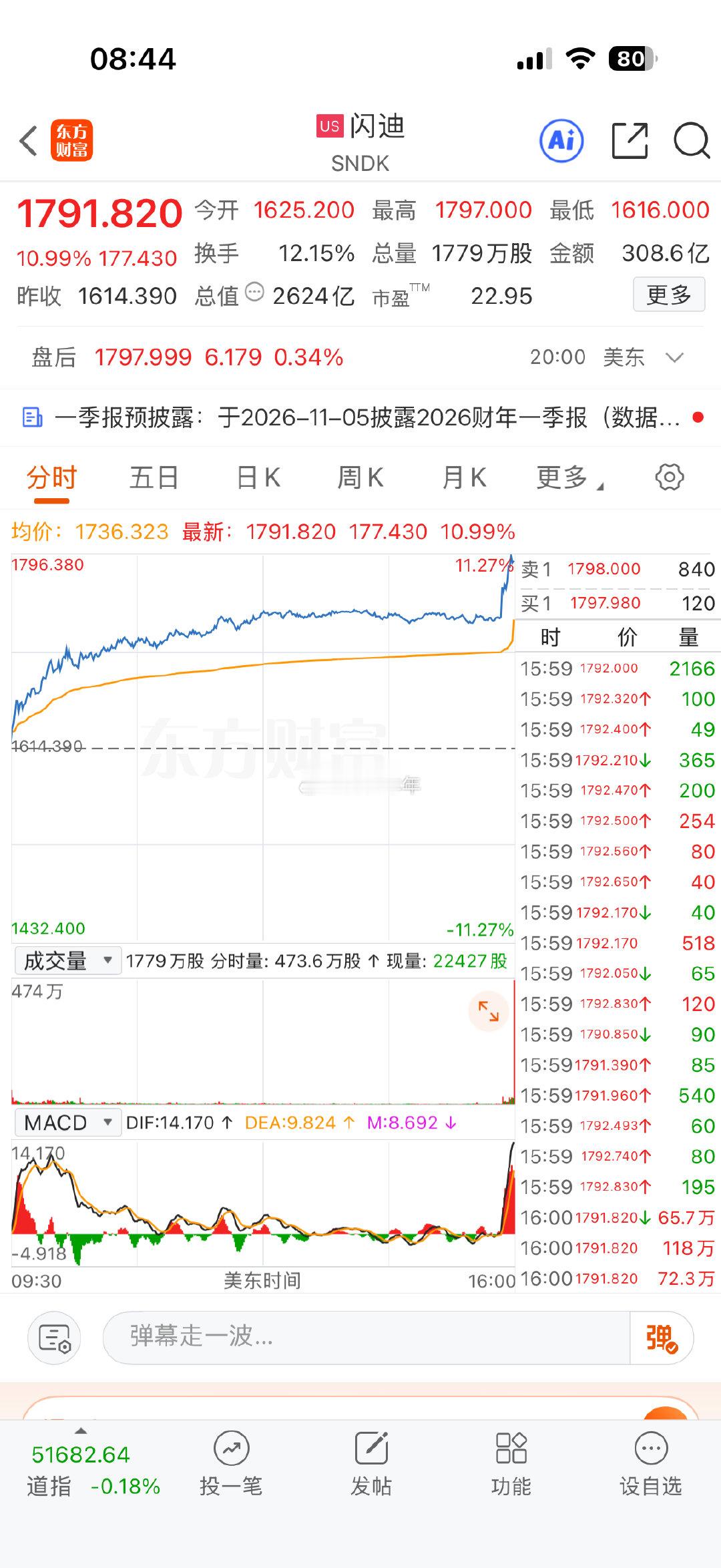721x1568 pixels.
Task: Tap the 更多 button beside 市盈
Action: (669, 295)
